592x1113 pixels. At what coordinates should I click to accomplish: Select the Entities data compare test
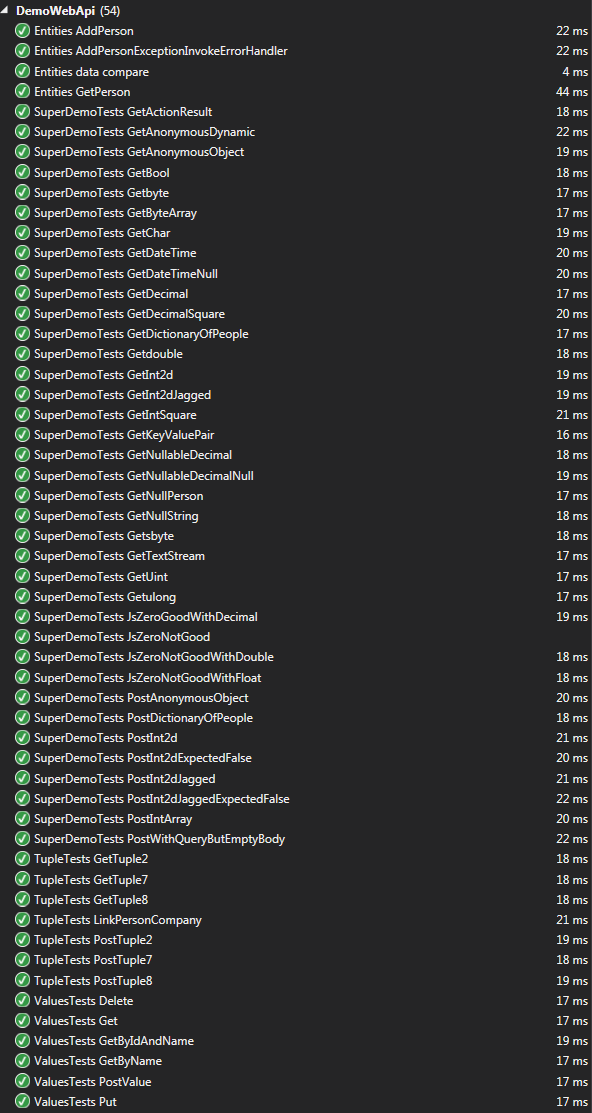[x=296, y=72]
